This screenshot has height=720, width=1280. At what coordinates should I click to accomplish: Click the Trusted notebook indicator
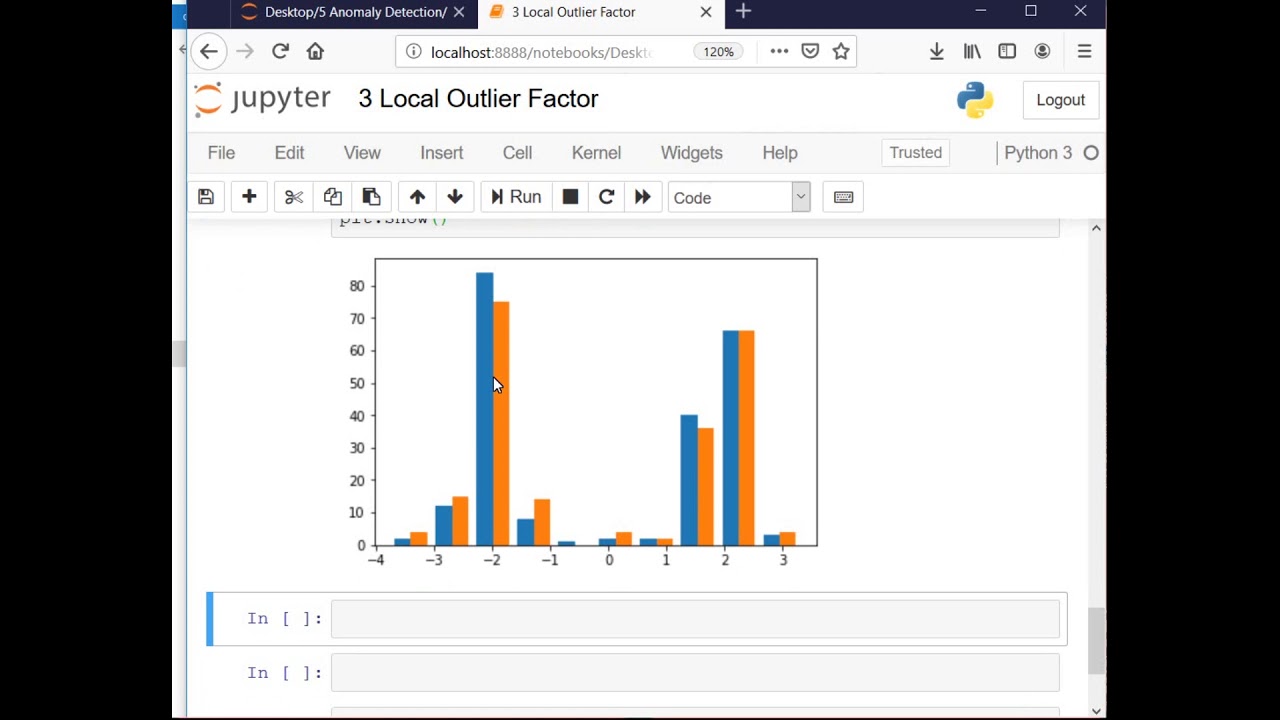(x=916, y=153)
